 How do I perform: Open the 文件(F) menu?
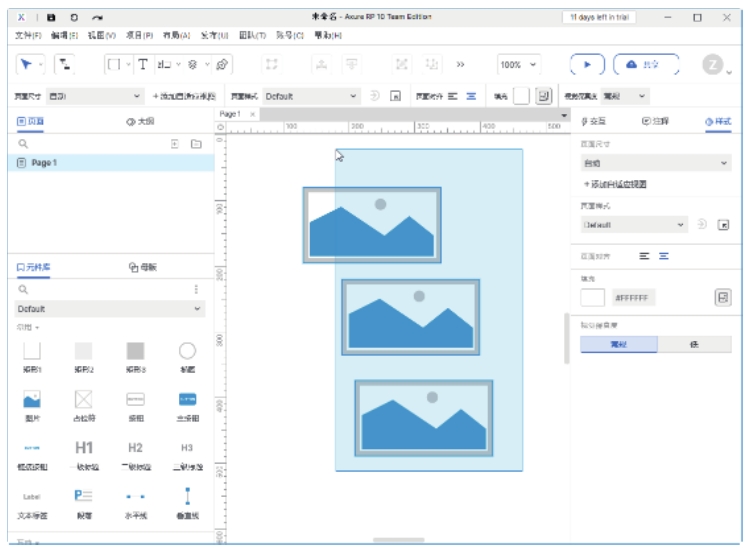coord(28,35)
